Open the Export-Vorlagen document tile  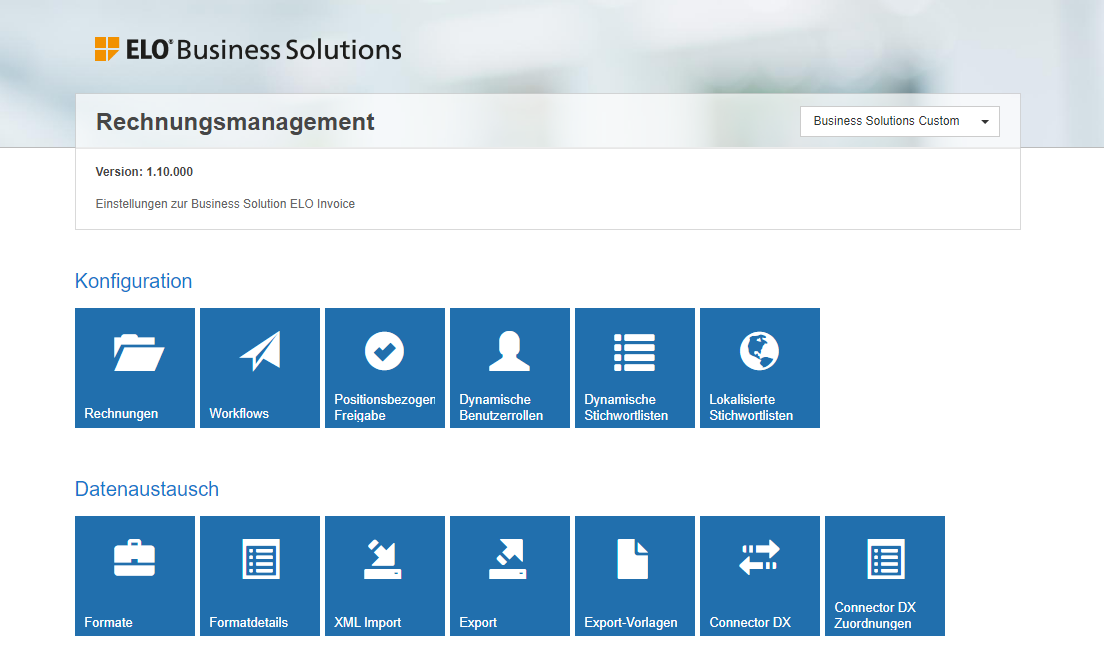[634, 576]
